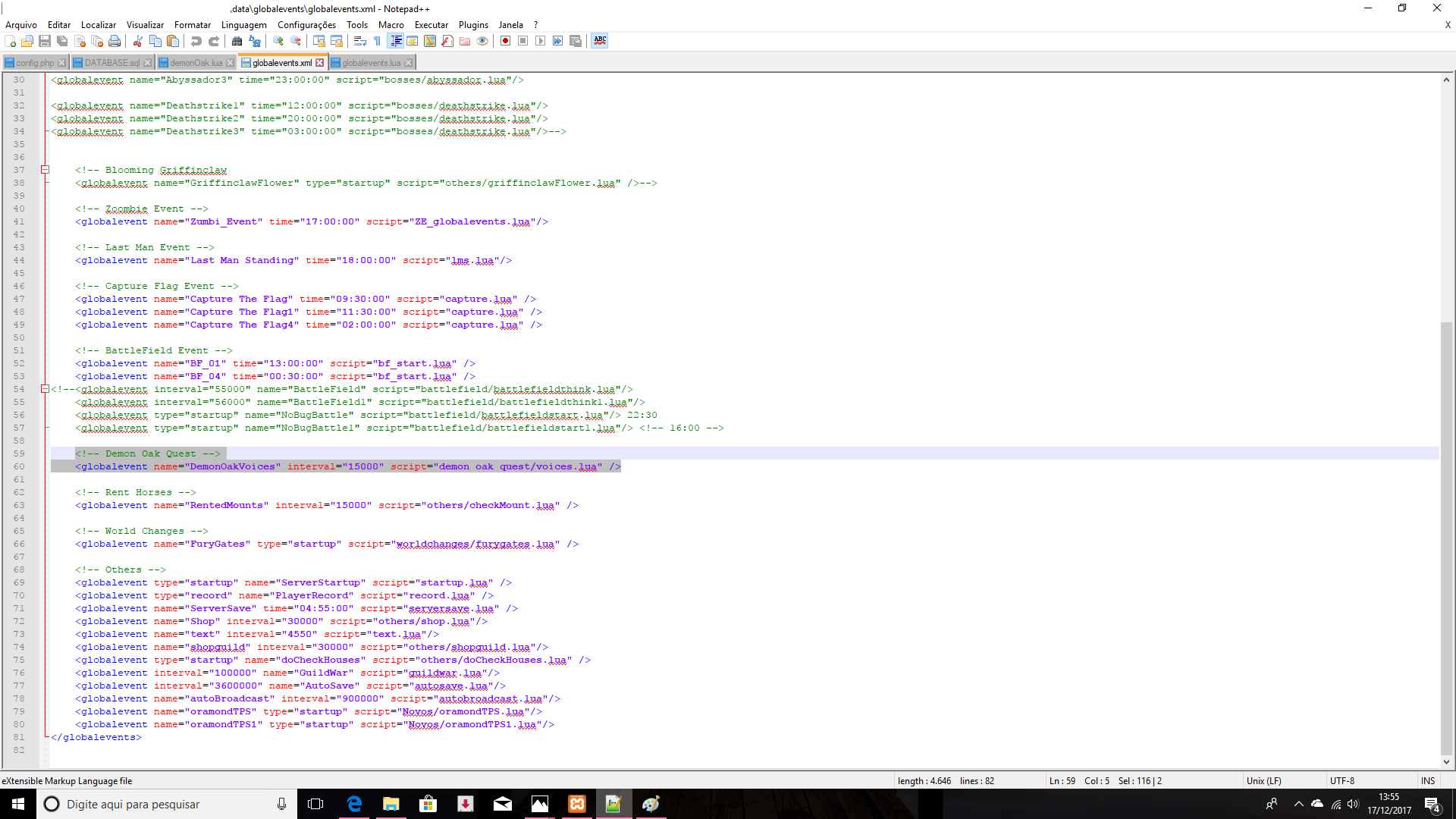The width and height of the screenshot is (1456, 819).
Task: Click the scrollbar up arrow
Action: point(1447,80)
